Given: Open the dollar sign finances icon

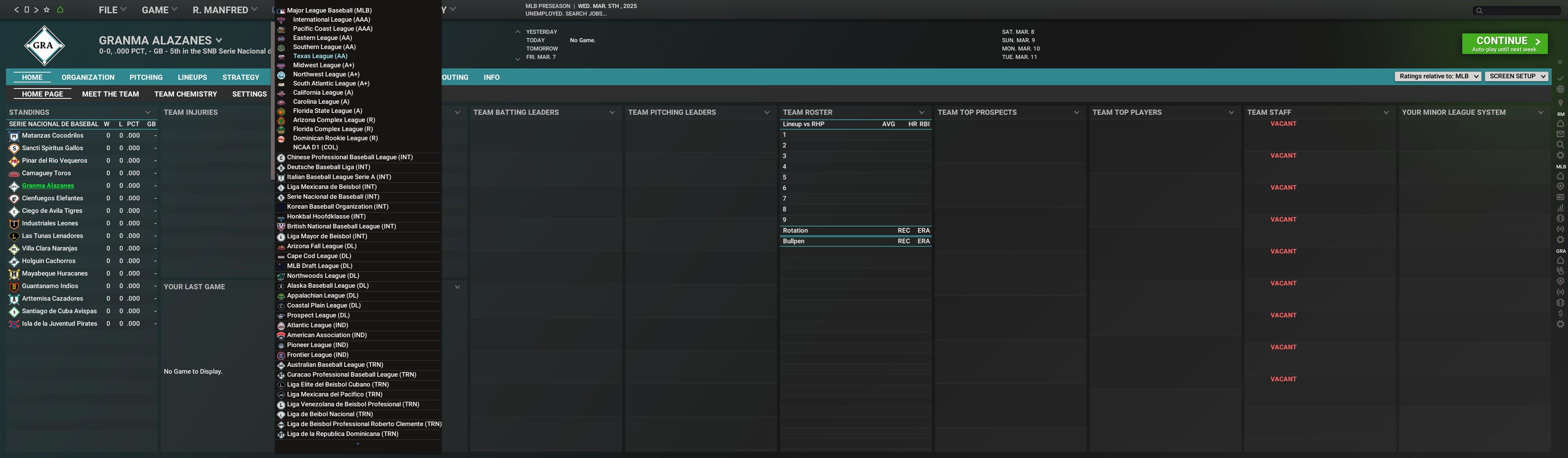Looking at the screenshot, I should [1560, 314].
